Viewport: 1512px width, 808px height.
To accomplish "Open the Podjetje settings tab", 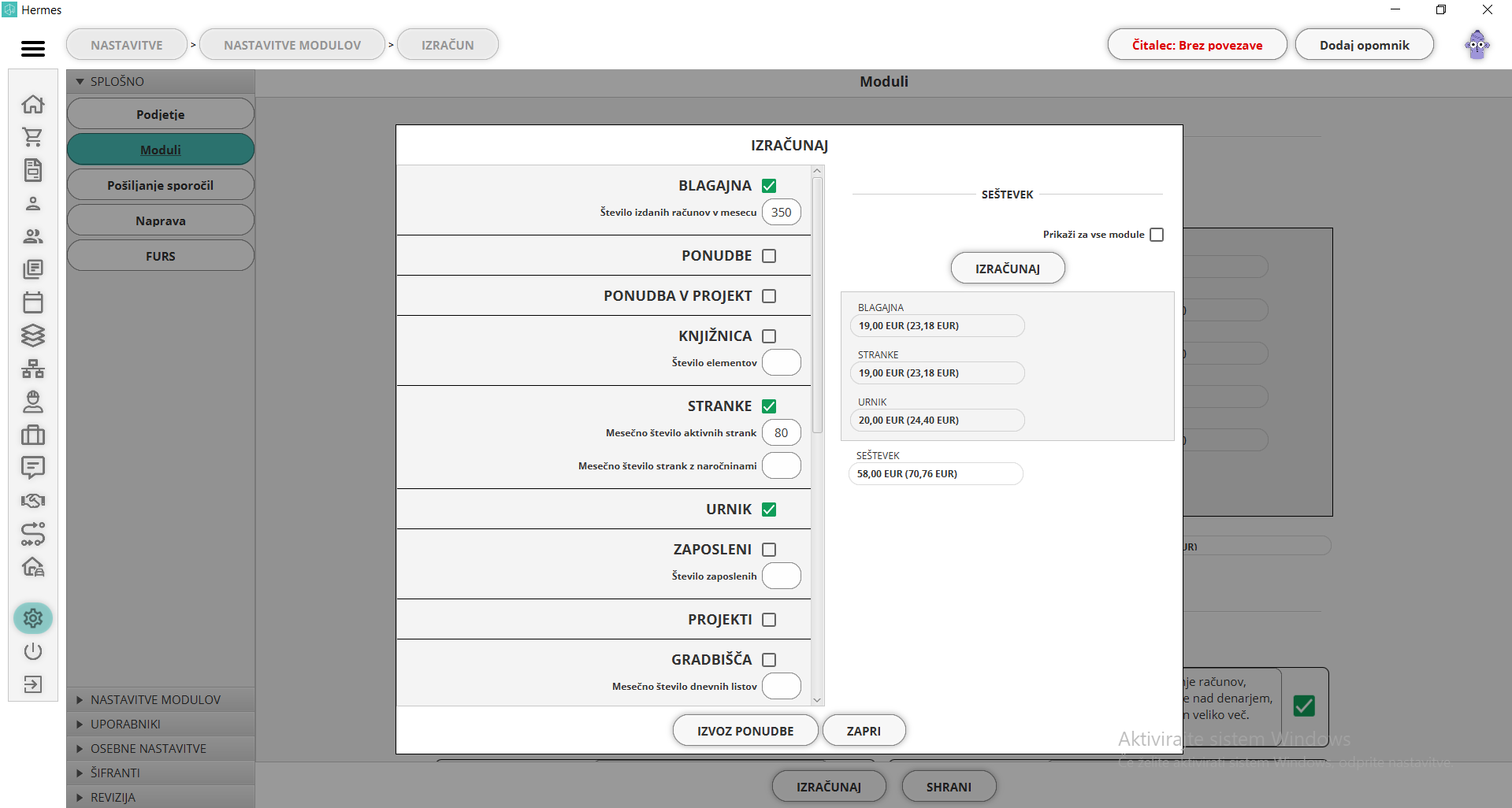I will pyautogui.click(x=161, y=114).
